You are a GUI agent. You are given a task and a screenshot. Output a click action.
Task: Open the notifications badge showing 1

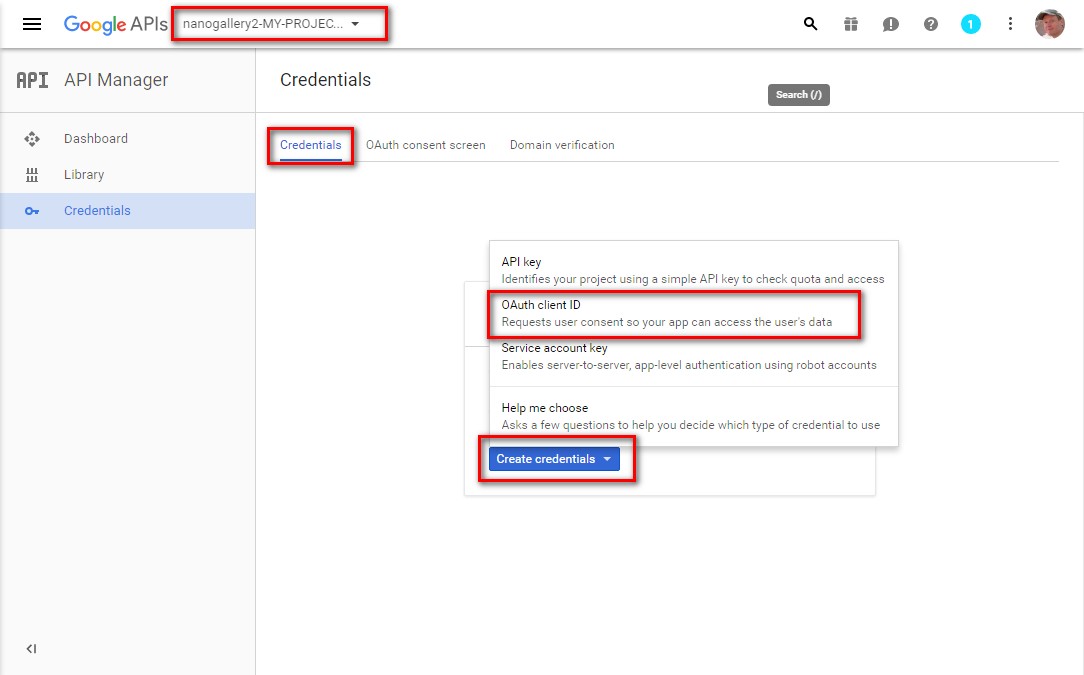[x=971, y=24]
